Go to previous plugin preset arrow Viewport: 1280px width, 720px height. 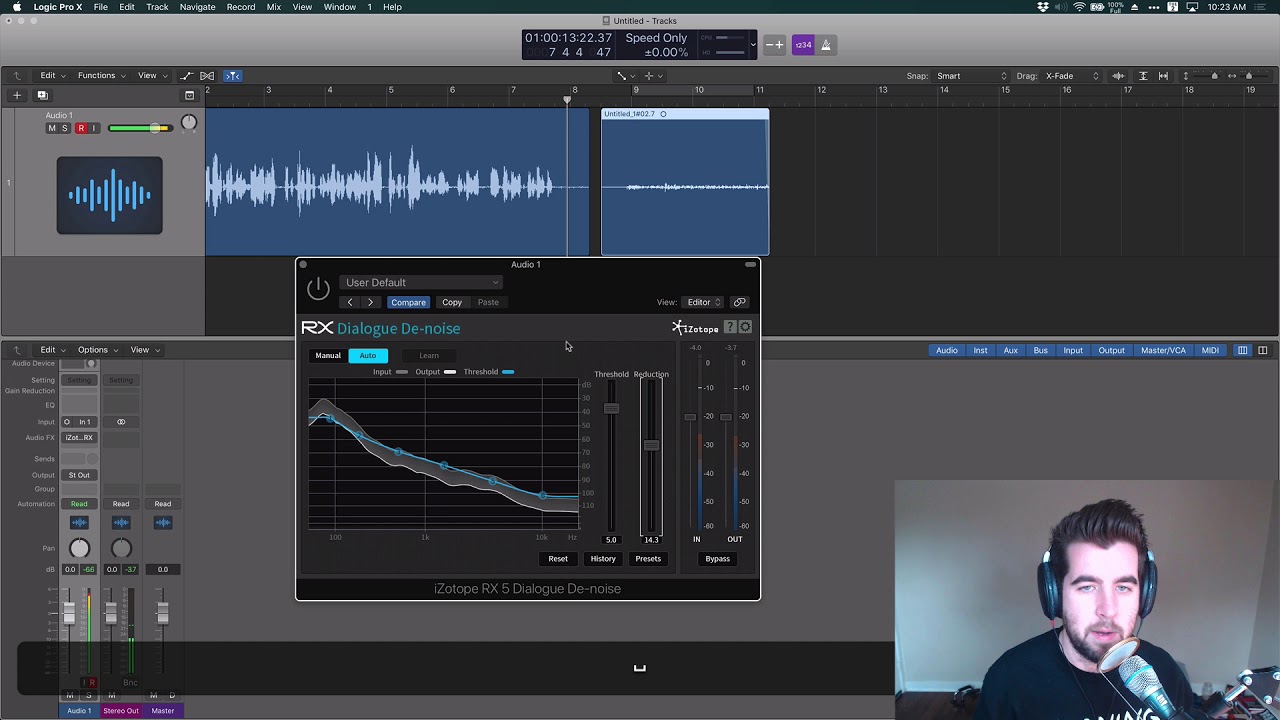[349, 302]
